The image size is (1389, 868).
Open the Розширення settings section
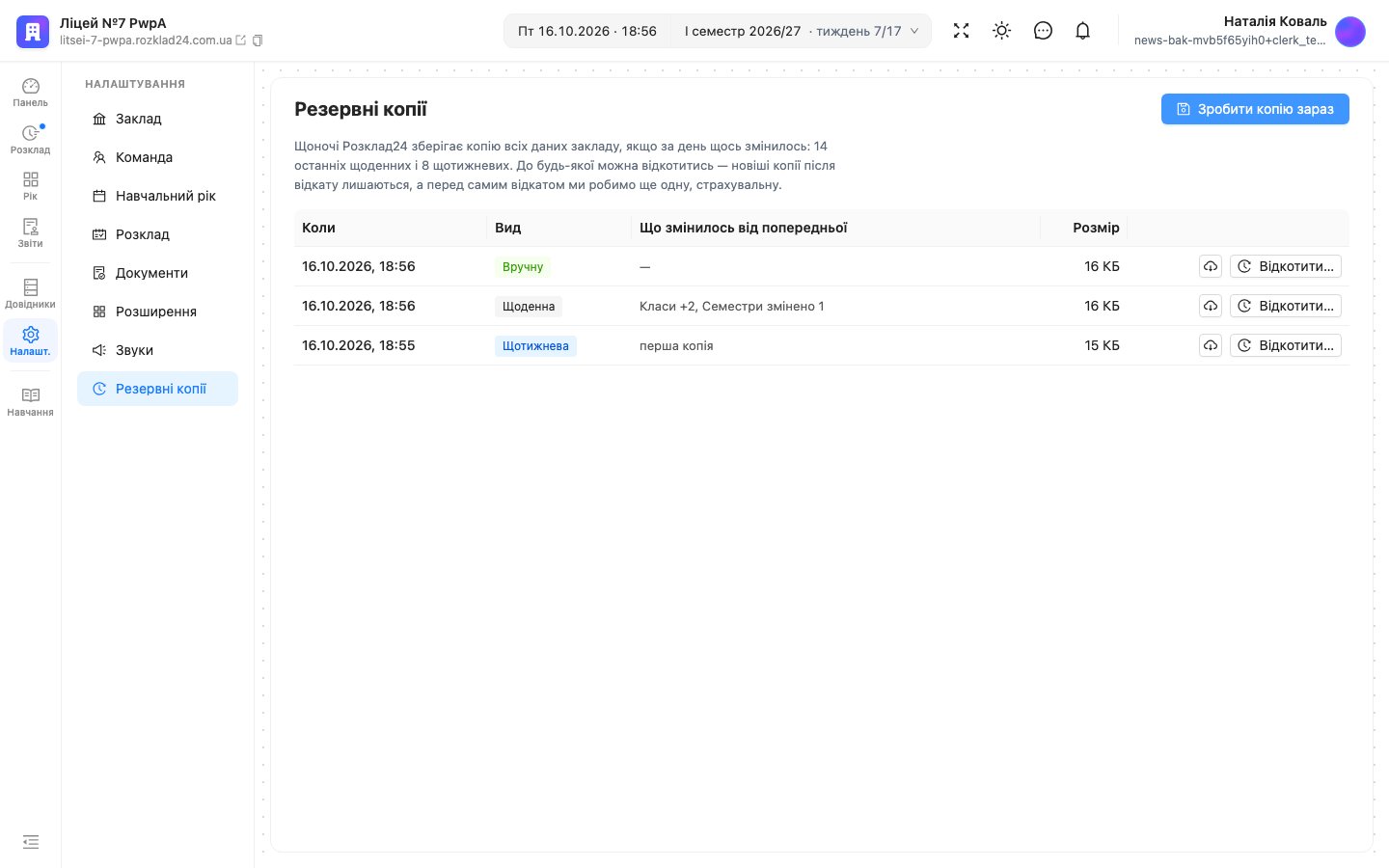tap(158, 312)
